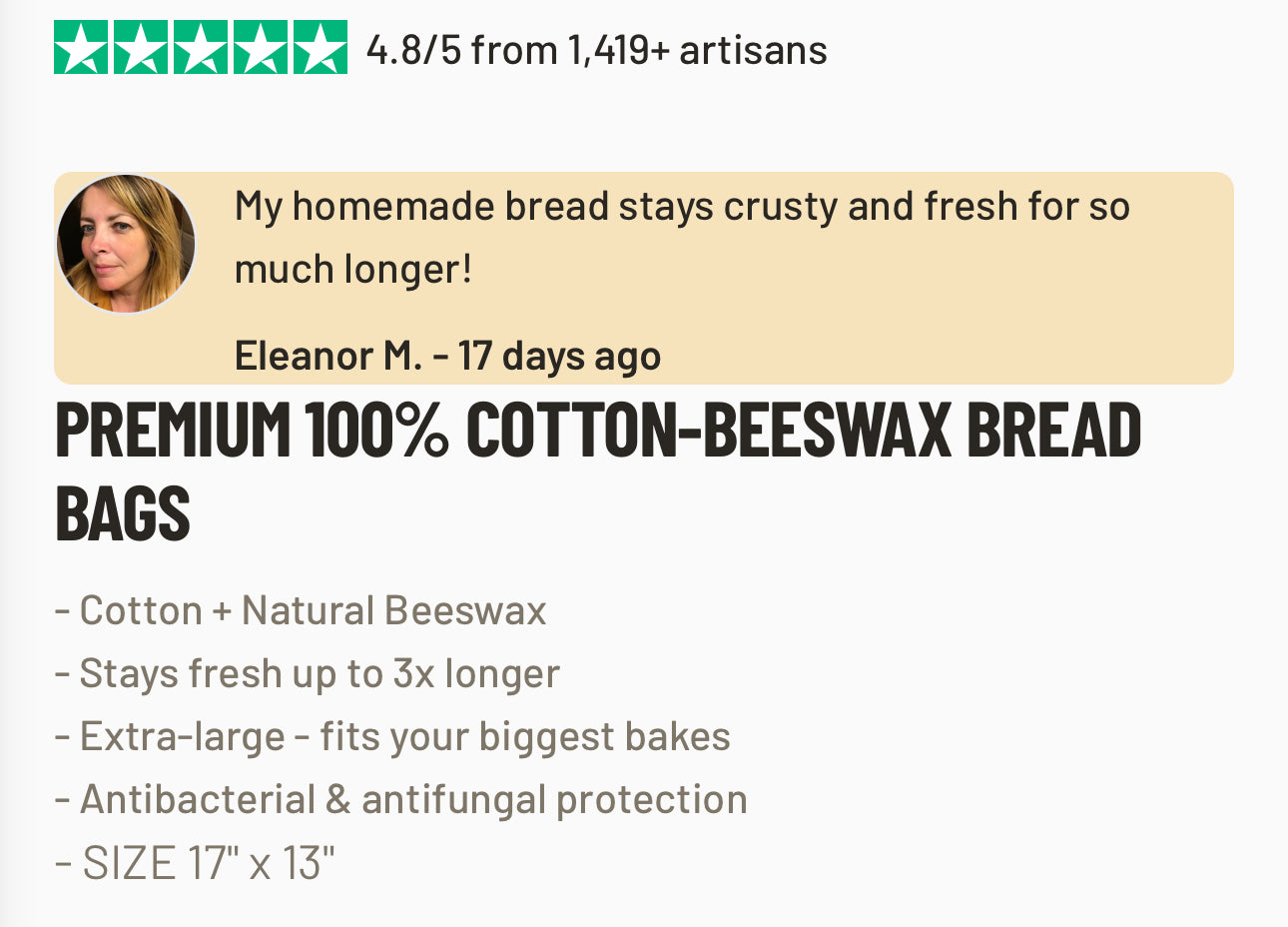Click the "Premium 100% Cotton-Beeswax Bread" title line

click(597, 430)
